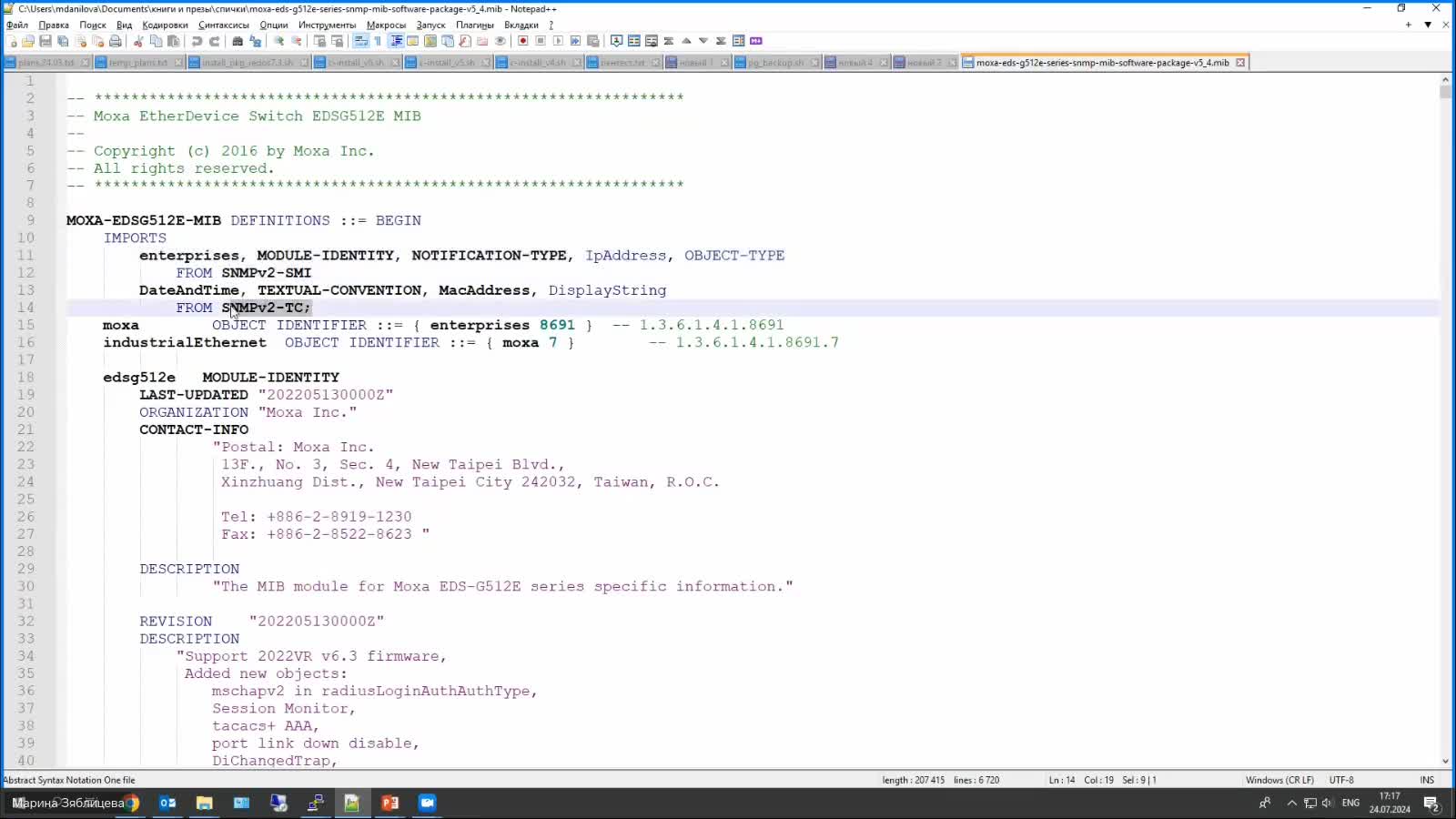Create a new document with the New toolbar icon
Screen dimensions: 1456x819
13,41
